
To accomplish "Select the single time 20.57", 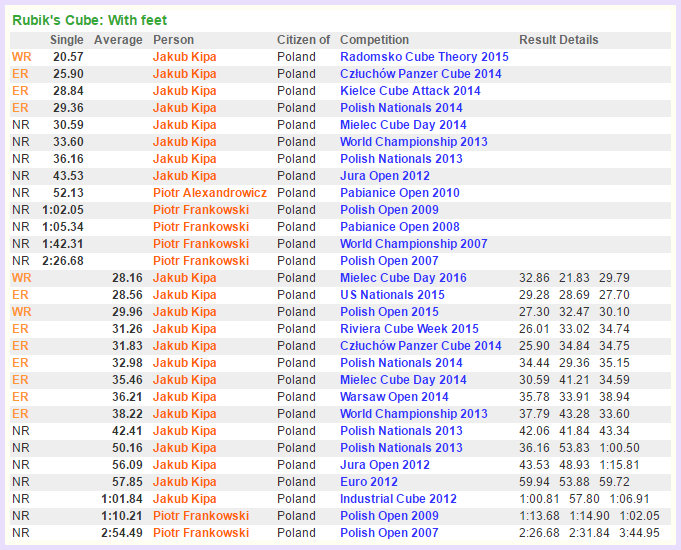I will 68,57.
